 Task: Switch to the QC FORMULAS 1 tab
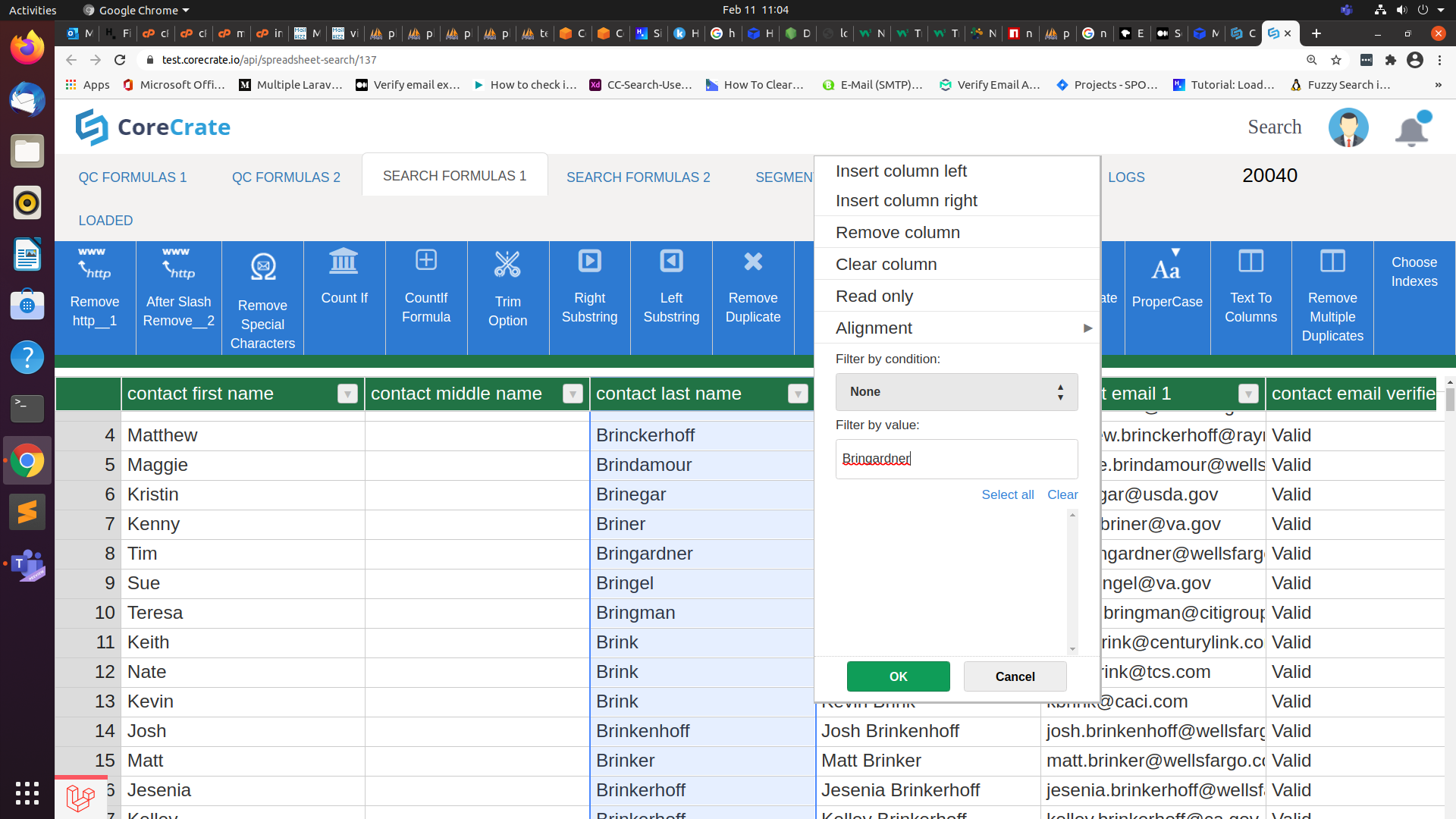point(132,177)
